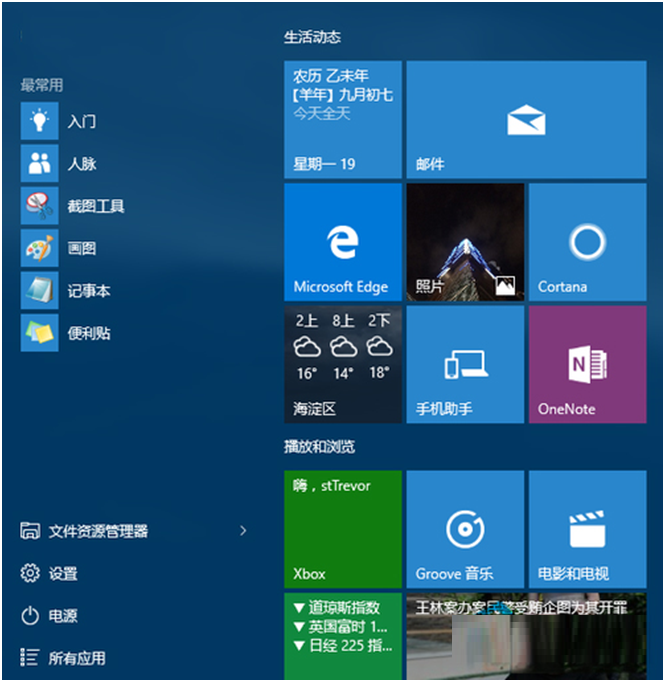Image resolution: width=665 pixels, height=683 pixels.
Task: Click the 生活动态 group header
Action: (312, 37)
